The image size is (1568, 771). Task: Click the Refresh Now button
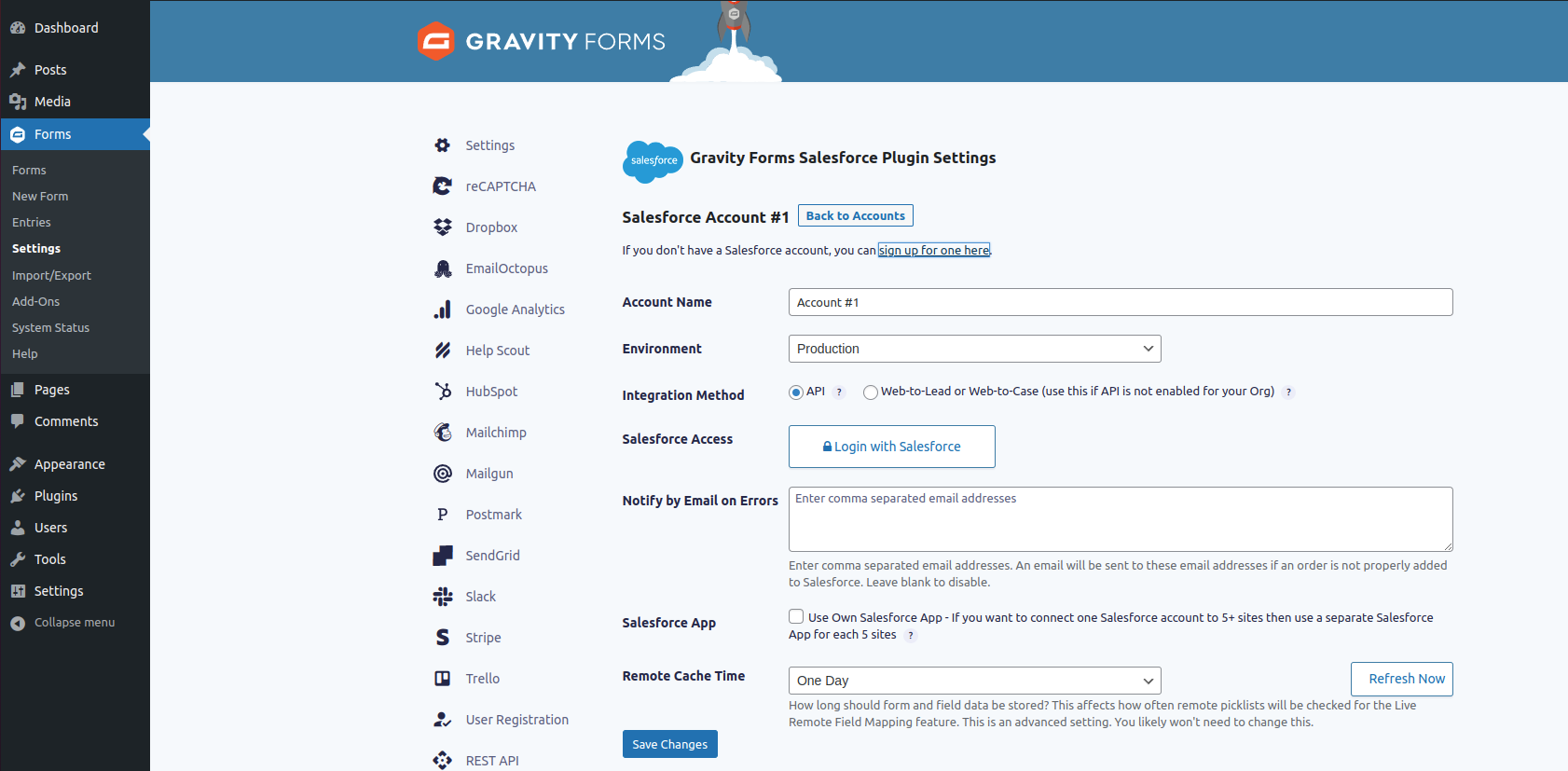coord(1401,679)
